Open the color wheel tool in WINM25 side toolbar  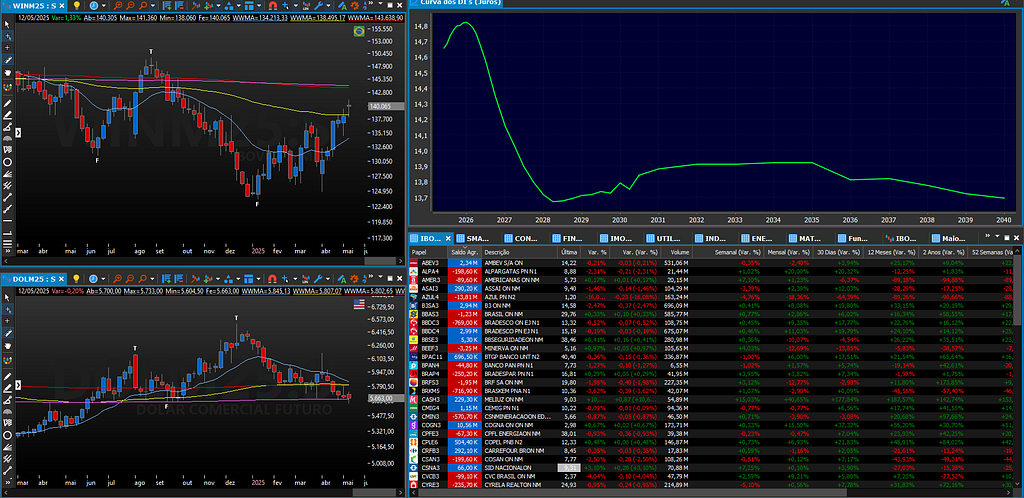point(8,87)
